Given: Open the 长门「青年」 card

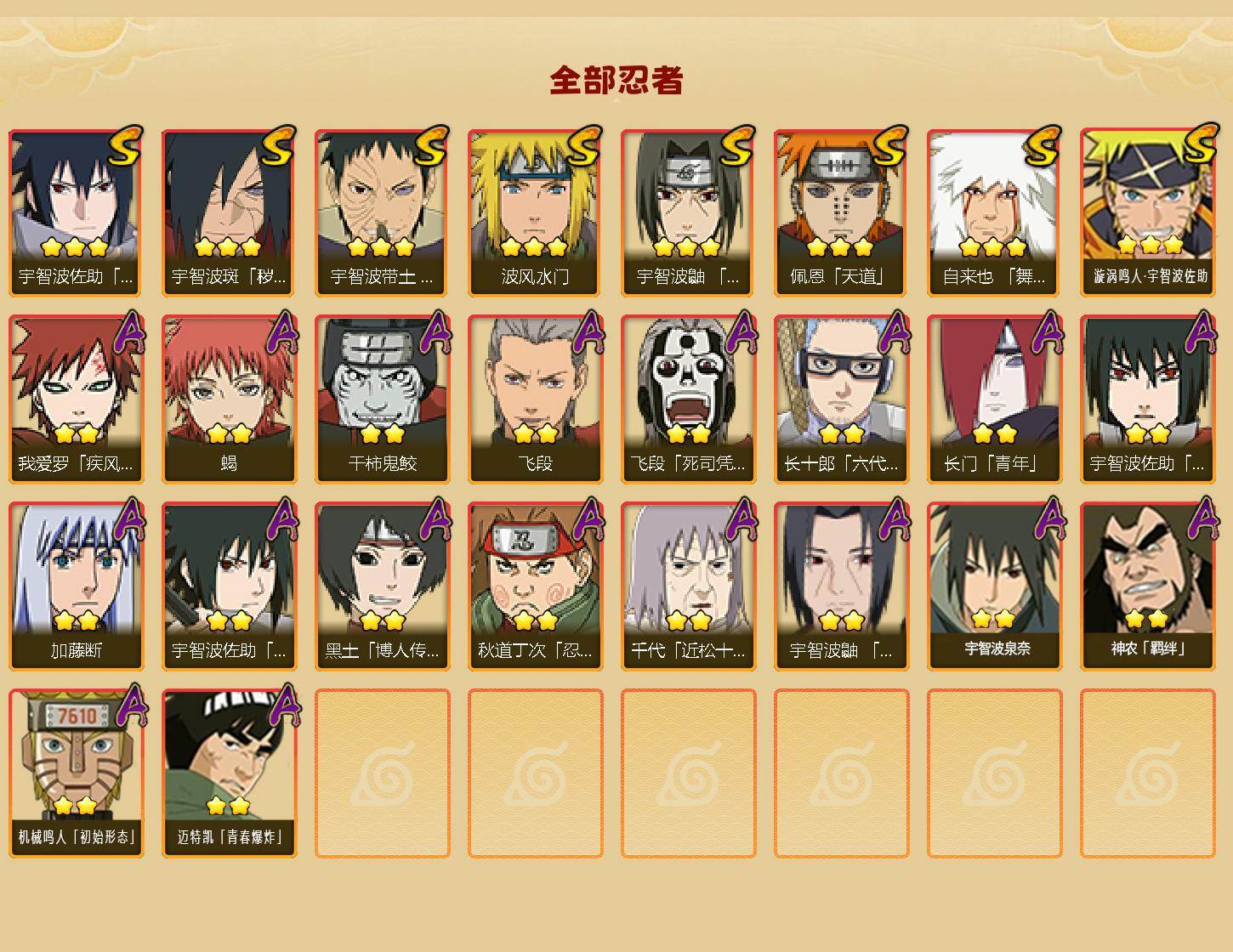Looking at the screenshot, I should 994,399.
